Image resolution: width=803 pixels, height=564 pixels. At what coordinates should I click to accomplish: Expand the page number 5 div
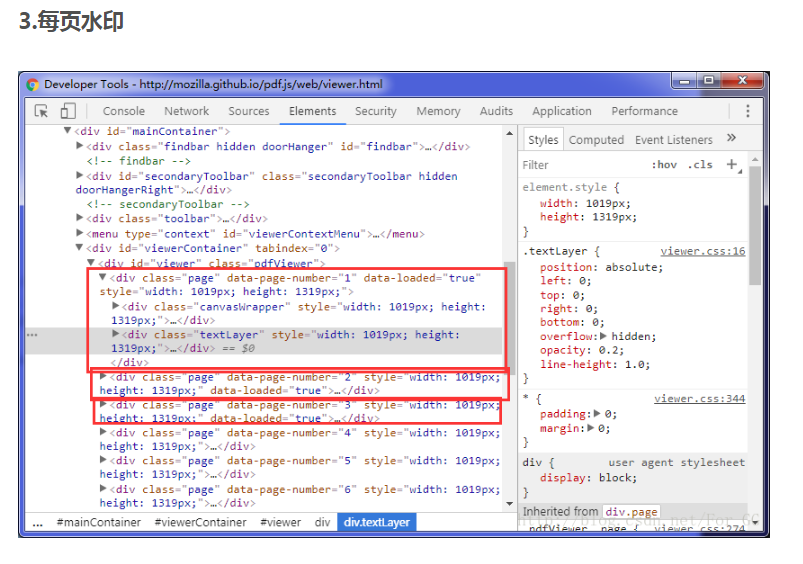103,459
